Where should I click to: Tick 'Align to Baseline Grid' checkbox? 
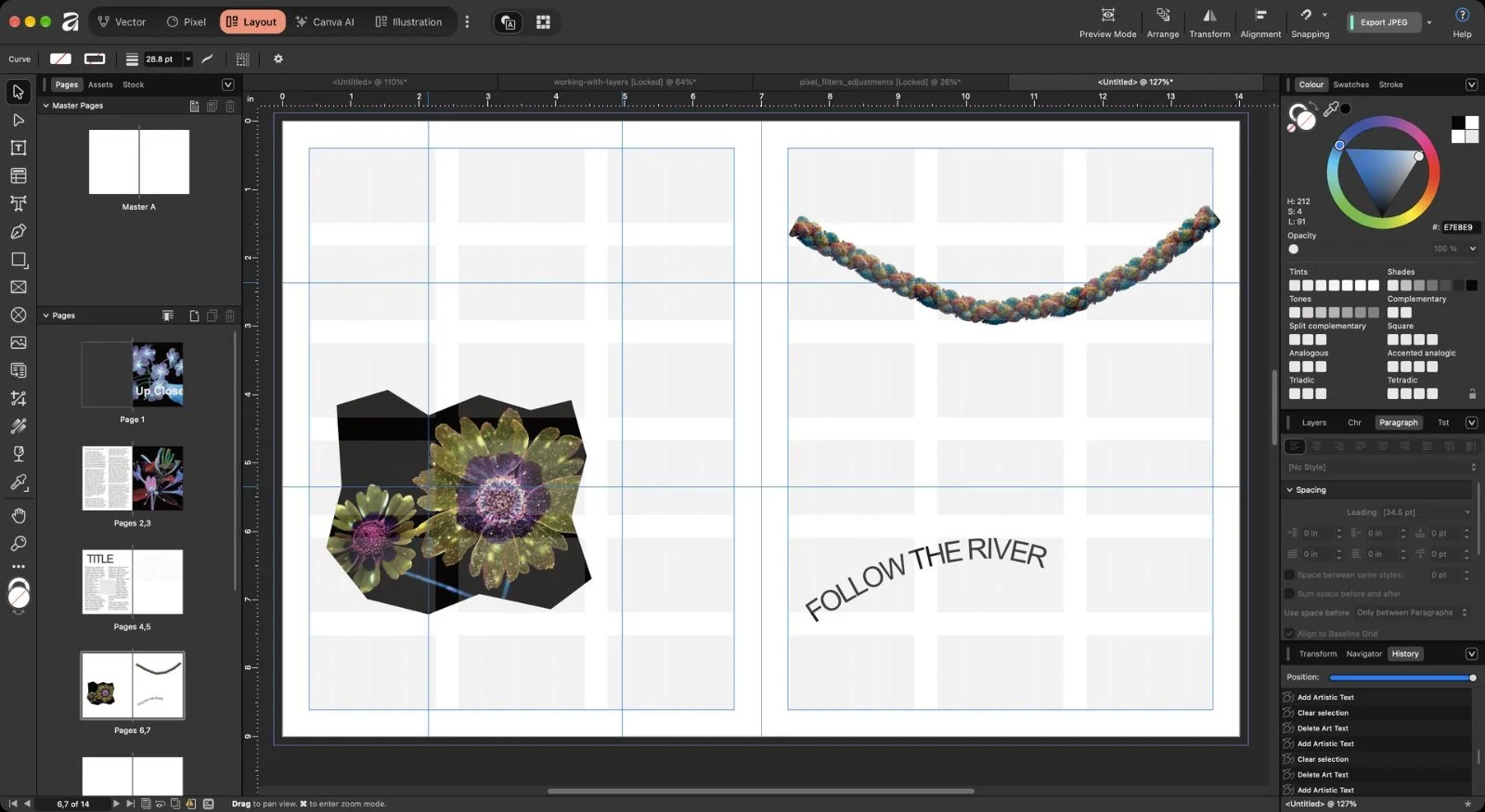1289,634
